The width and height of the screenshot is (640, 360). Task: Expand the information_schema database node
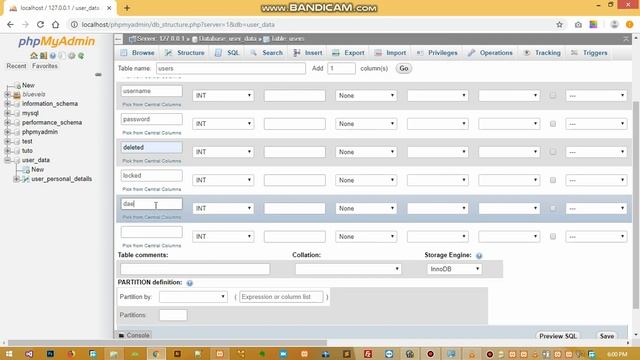click(x=7, y=104)
